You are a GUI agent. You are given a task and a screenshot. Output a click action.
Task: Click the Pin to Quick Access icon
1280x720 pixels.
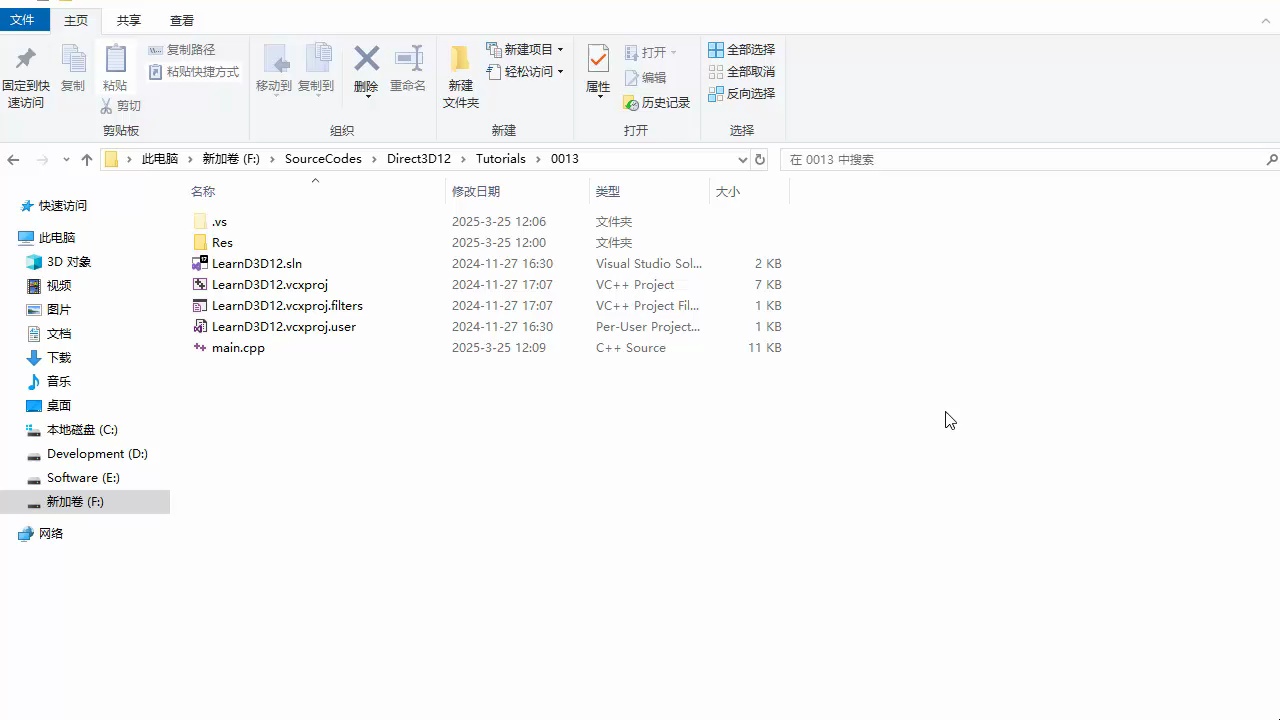pos(26,70)
